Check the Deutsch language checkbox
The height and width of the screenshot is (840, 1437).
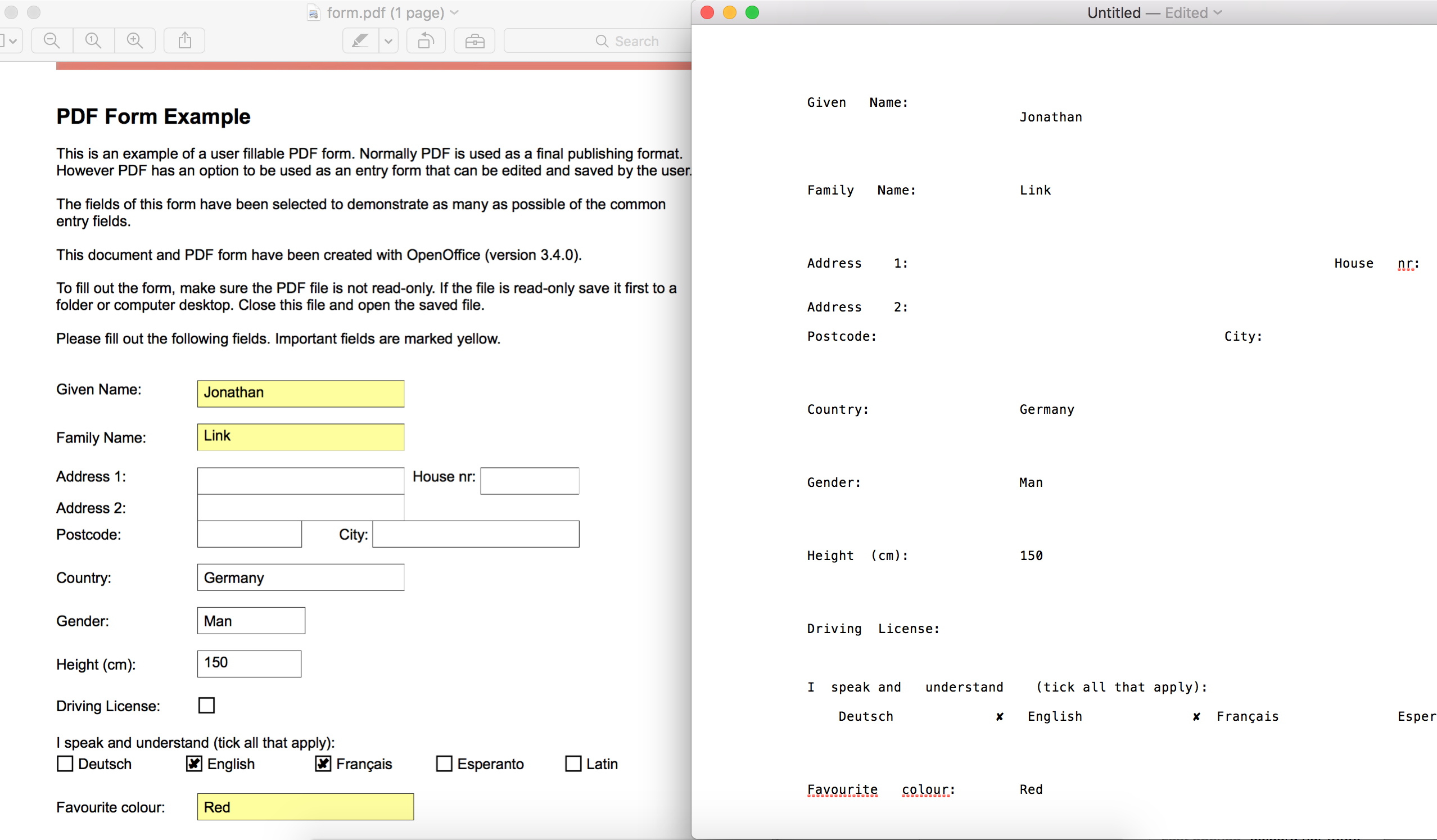pyautogui.click(x=65, y=764)
